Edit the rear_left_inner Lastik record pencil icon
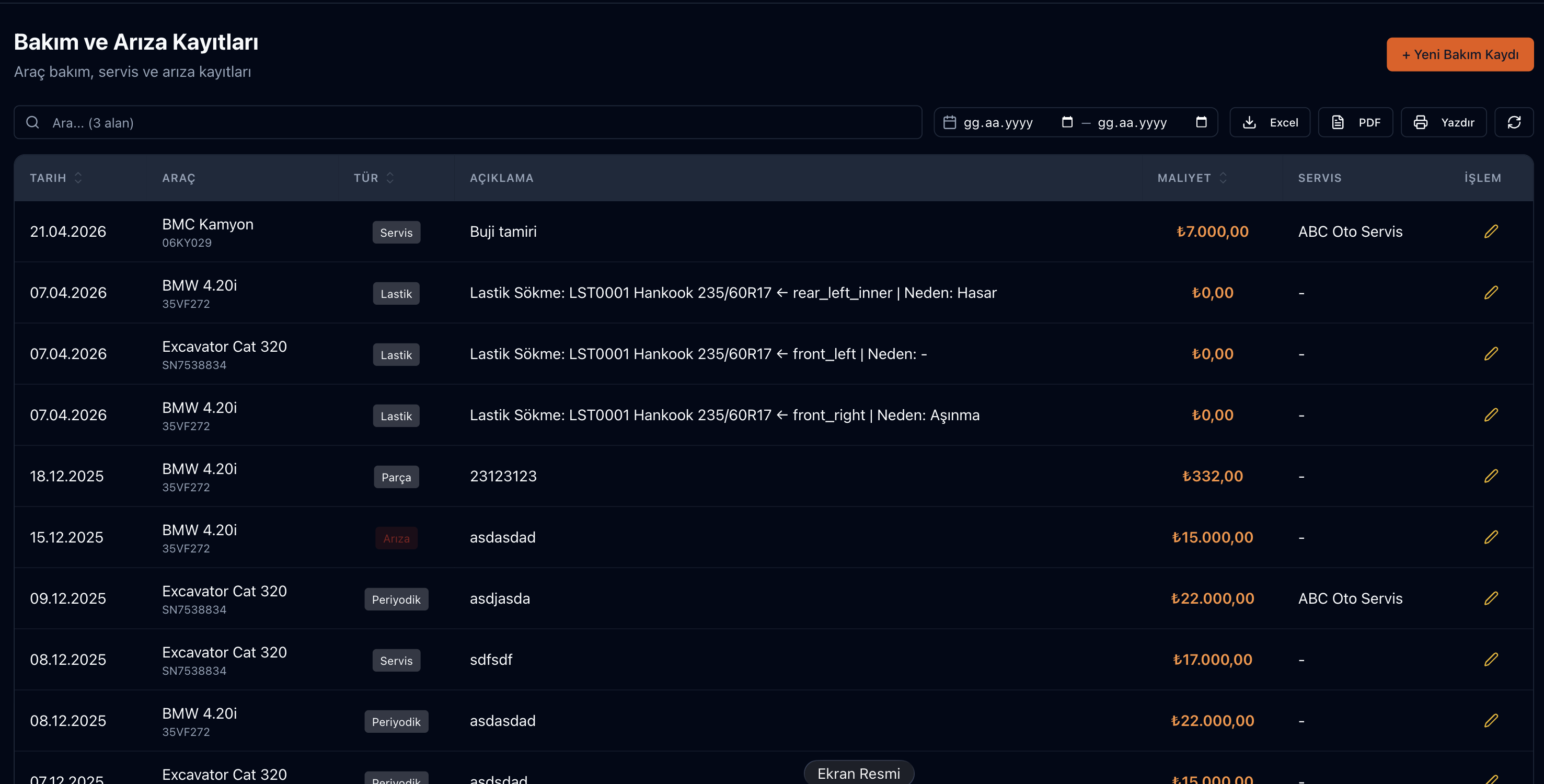The height and width of the screenshot is (784, 1544). [1491, 293]
